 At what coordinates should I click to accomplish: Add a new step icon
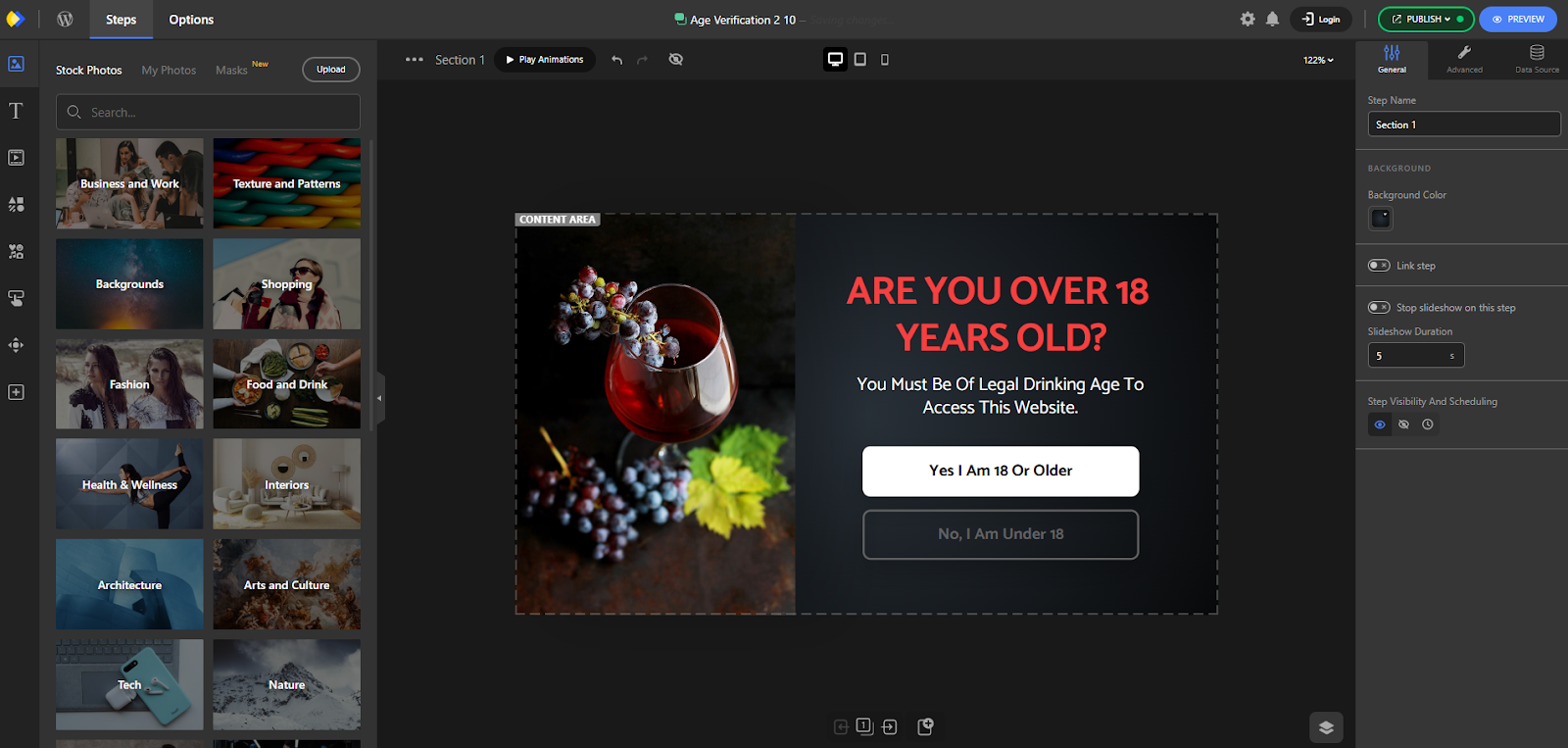pyautogui.click(x=925, y=726)
